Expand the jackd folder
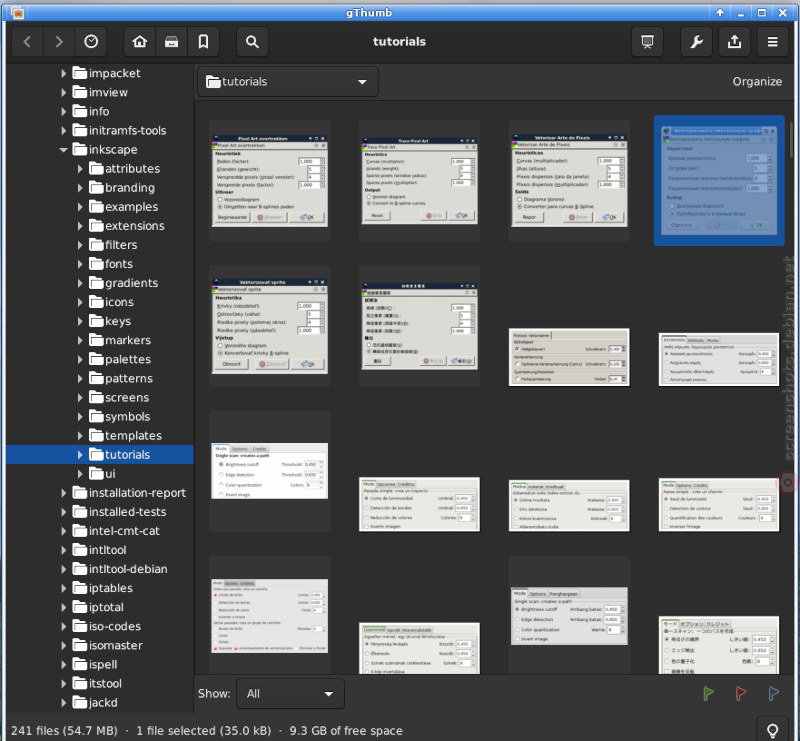Screen dimensions: 800x741 (63, 703)
